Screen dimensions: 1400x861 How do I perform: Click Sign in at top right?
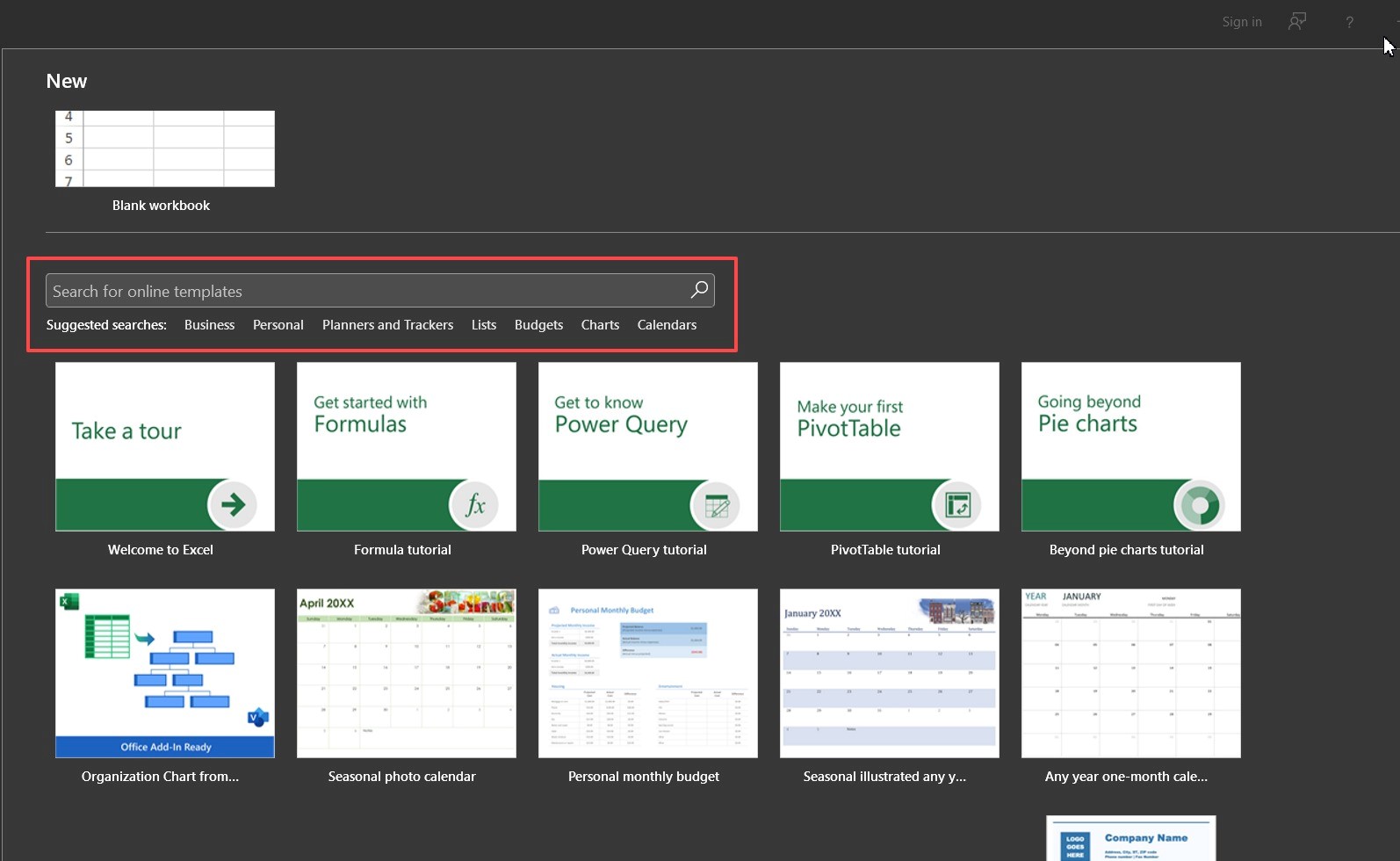1242,22
